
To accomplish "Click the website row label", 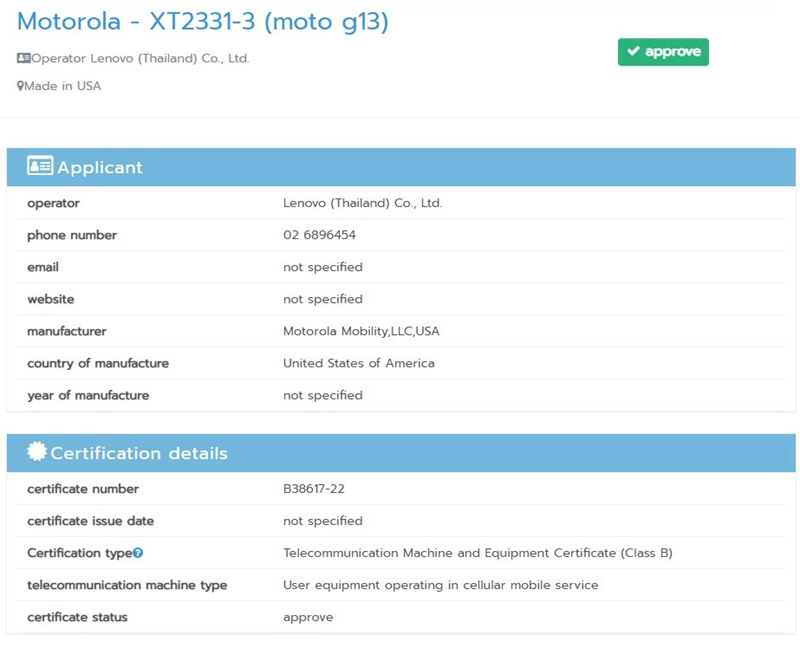I will [x=51, y=299].
